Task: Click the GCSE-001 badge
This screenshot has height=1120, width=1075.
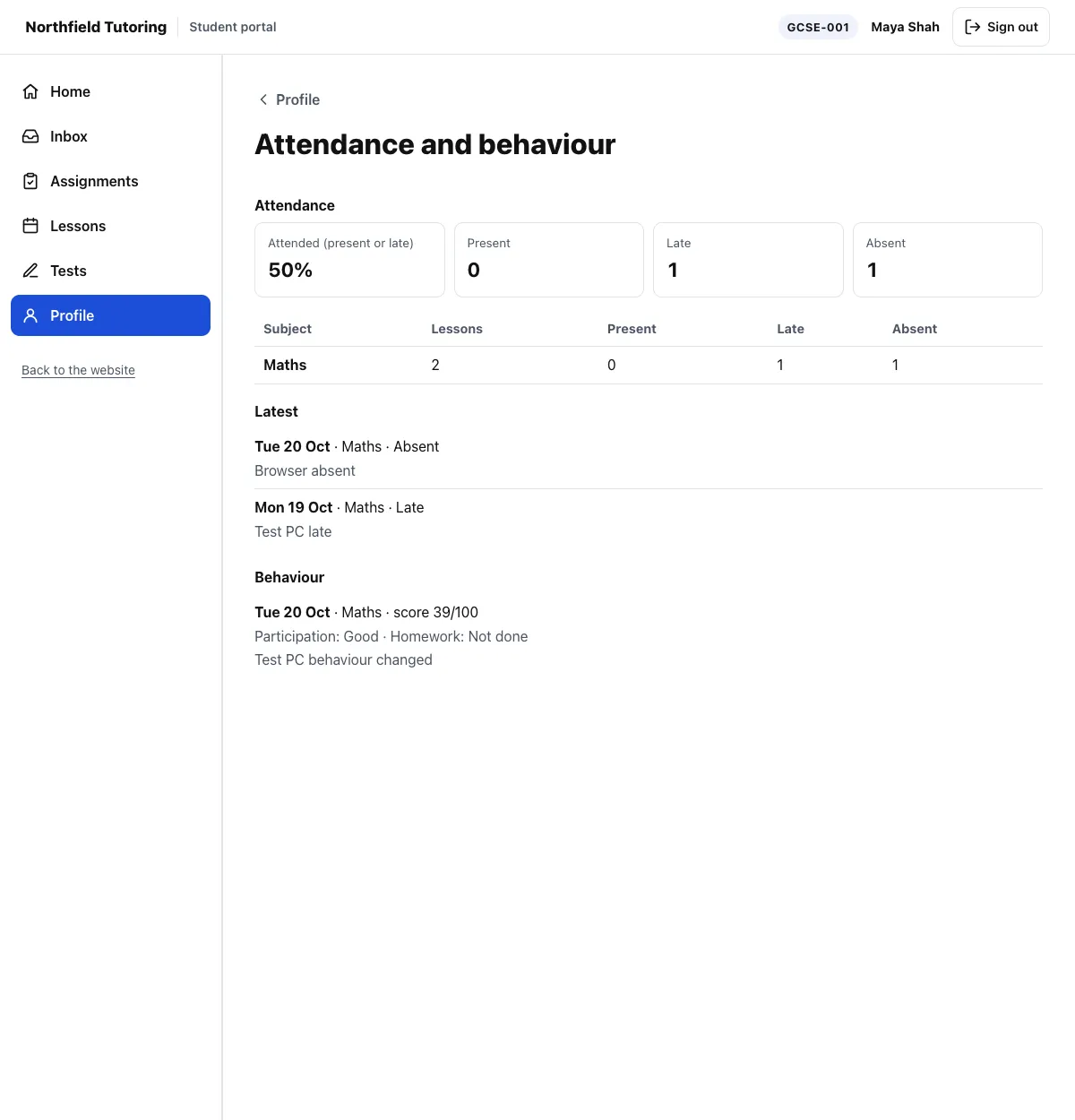Action: (x=818, y=27)
